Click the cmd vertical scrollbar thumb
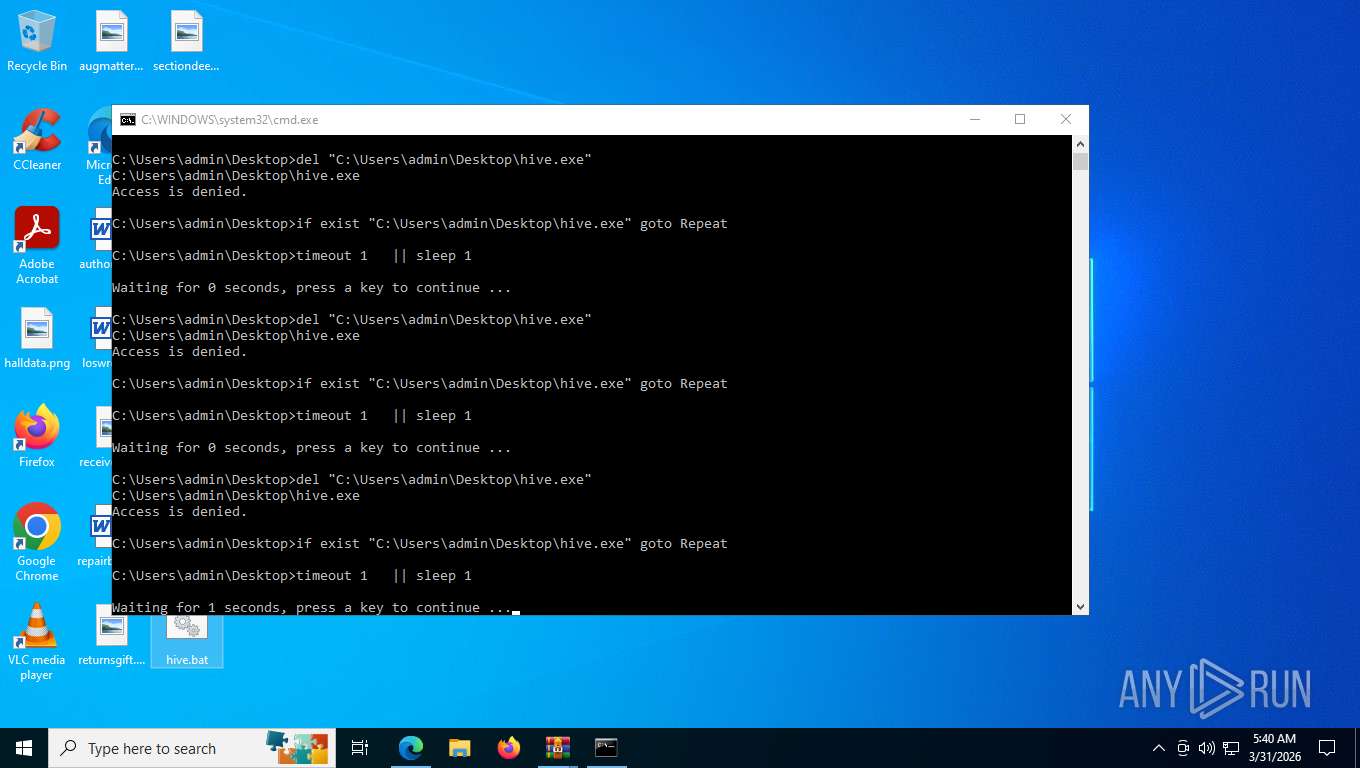 click(x=1080, y=162)
